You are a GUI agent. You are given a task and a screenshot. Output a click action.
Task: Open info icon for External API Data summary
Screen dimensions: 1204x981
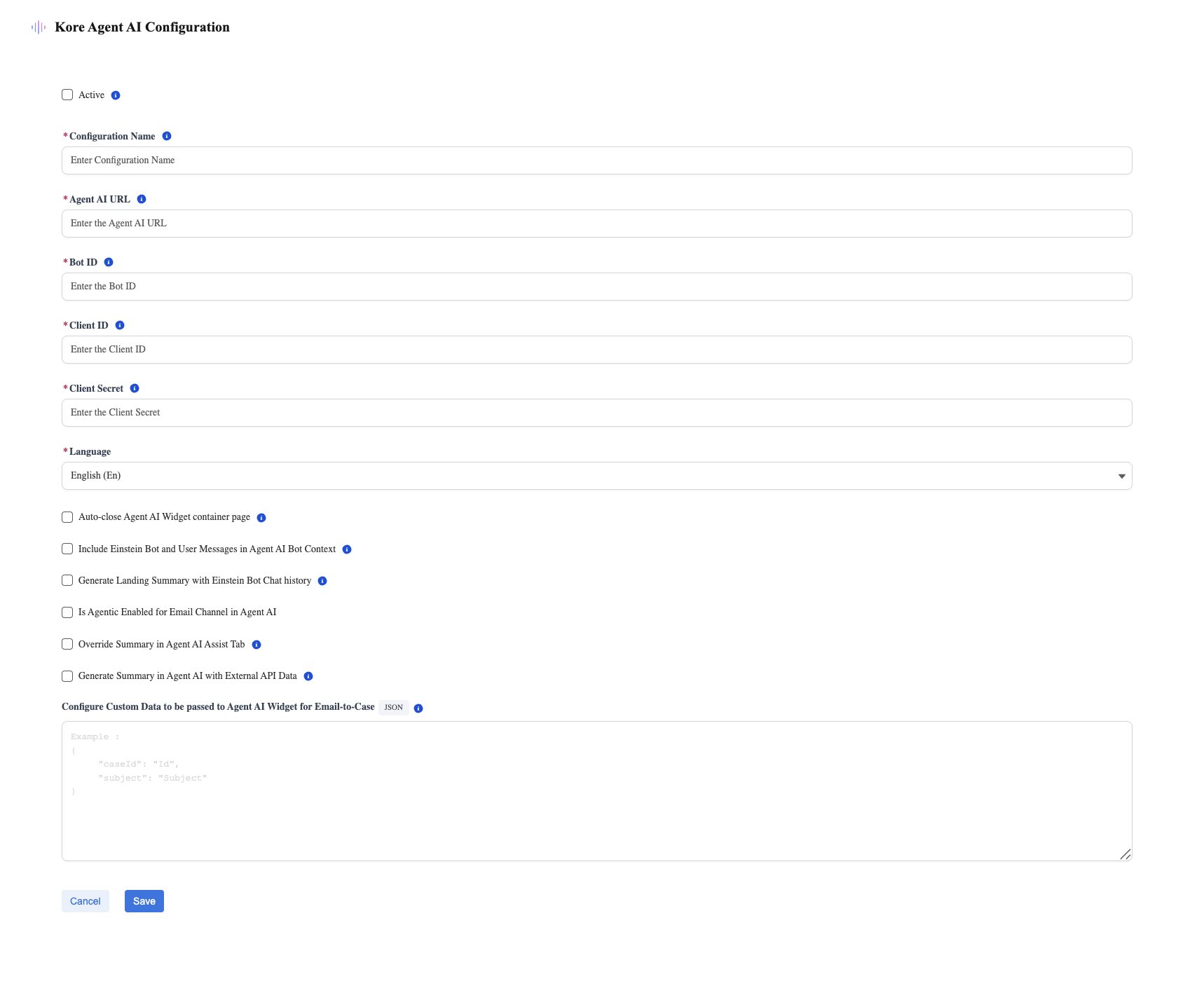coord(308,676)
